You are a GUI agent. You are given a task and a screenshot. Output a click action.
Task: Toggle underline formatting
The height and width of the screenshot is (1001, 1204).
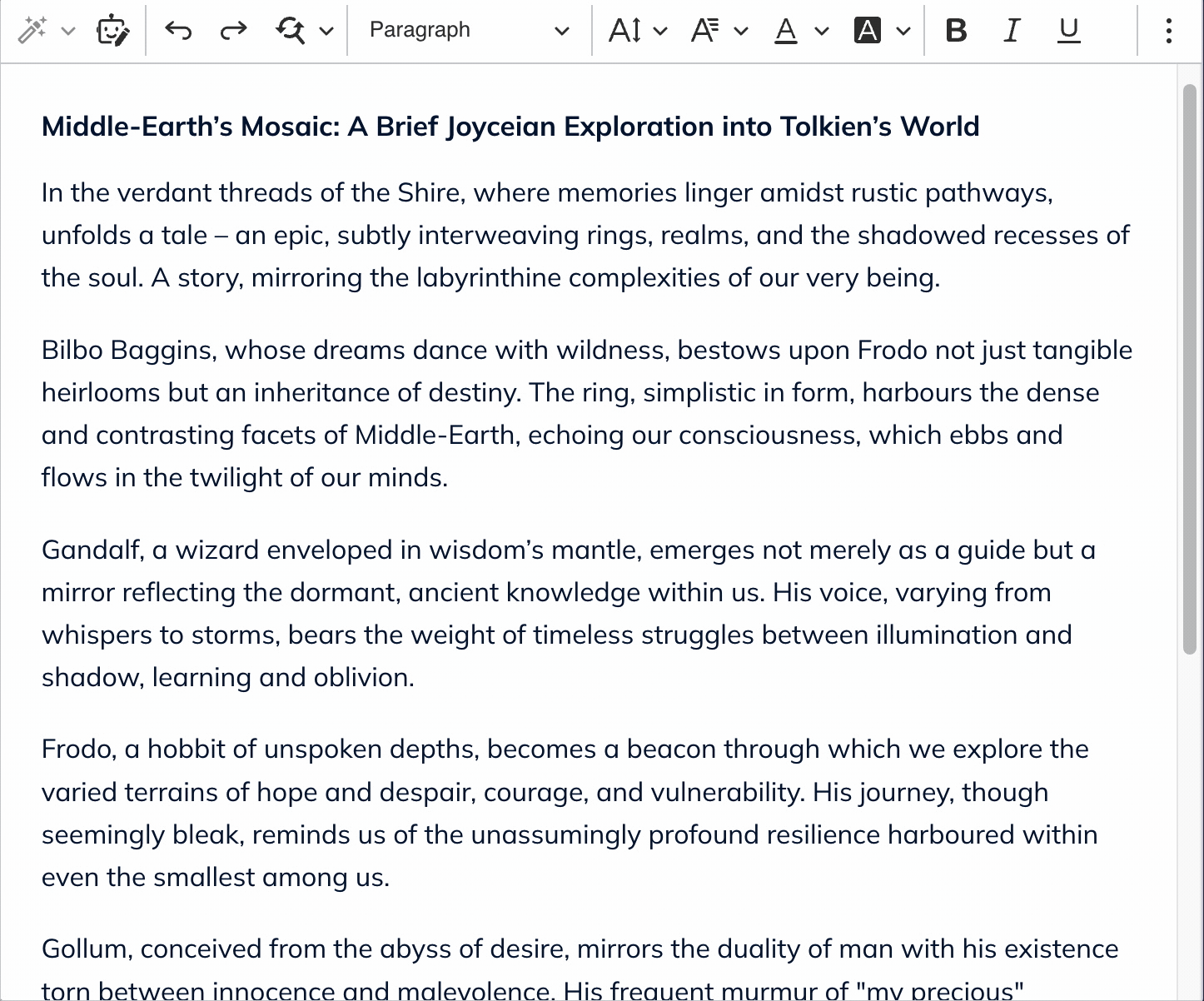pos(1068,31)
